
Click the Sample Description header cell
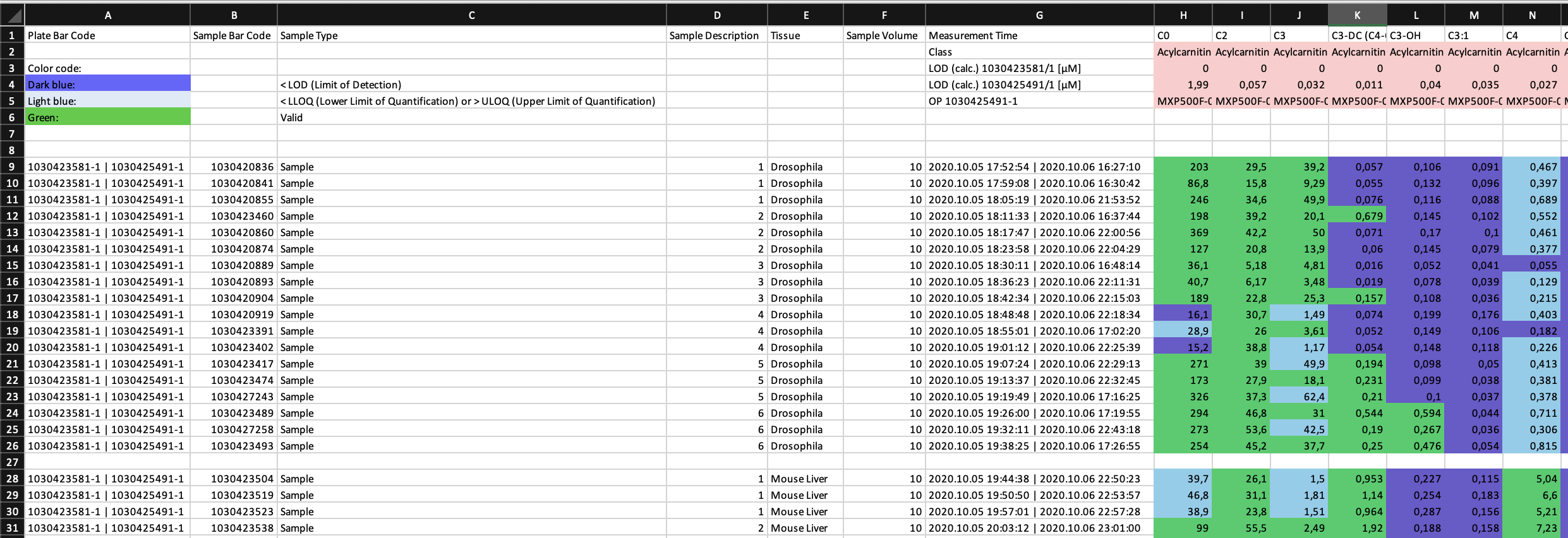(716, 35)
